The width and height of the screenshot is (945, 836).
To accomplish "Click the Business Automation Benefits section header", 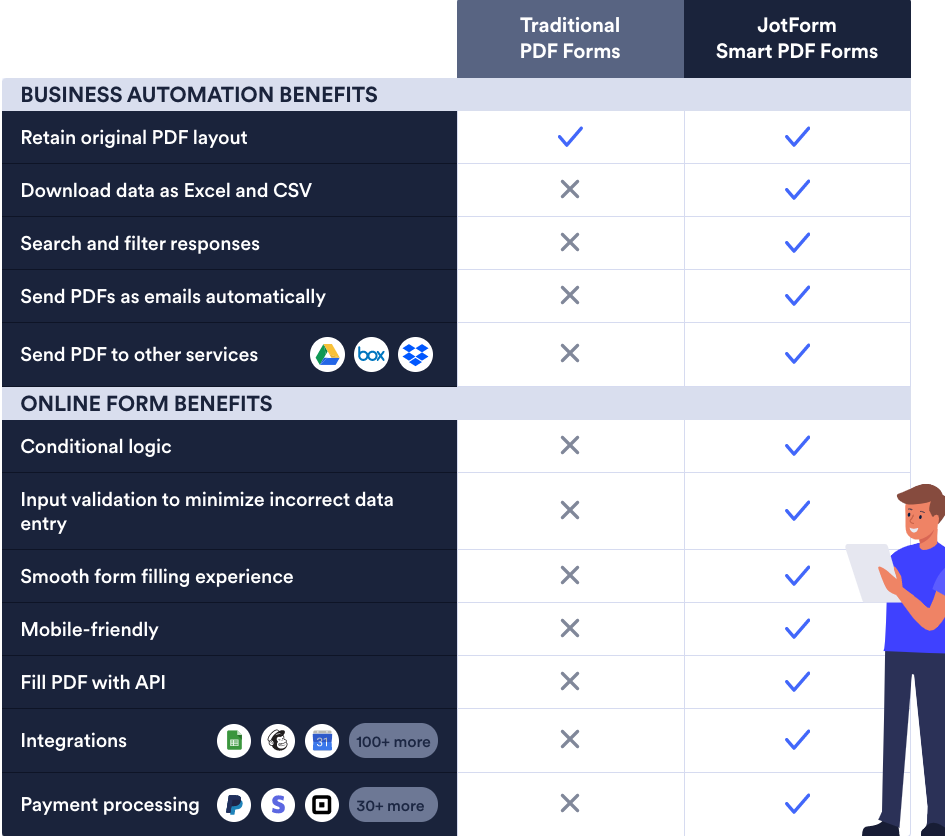I will point(199,95).
